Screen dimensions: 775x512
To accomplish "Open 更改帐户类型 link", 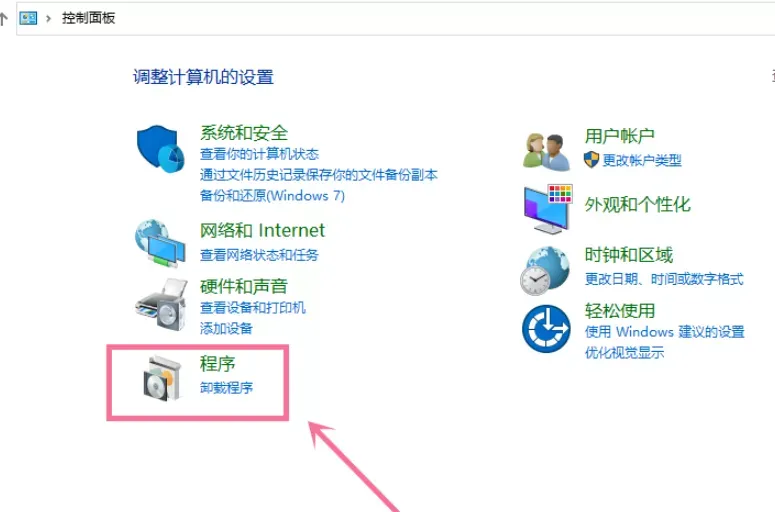I will (x=642, y=160).
